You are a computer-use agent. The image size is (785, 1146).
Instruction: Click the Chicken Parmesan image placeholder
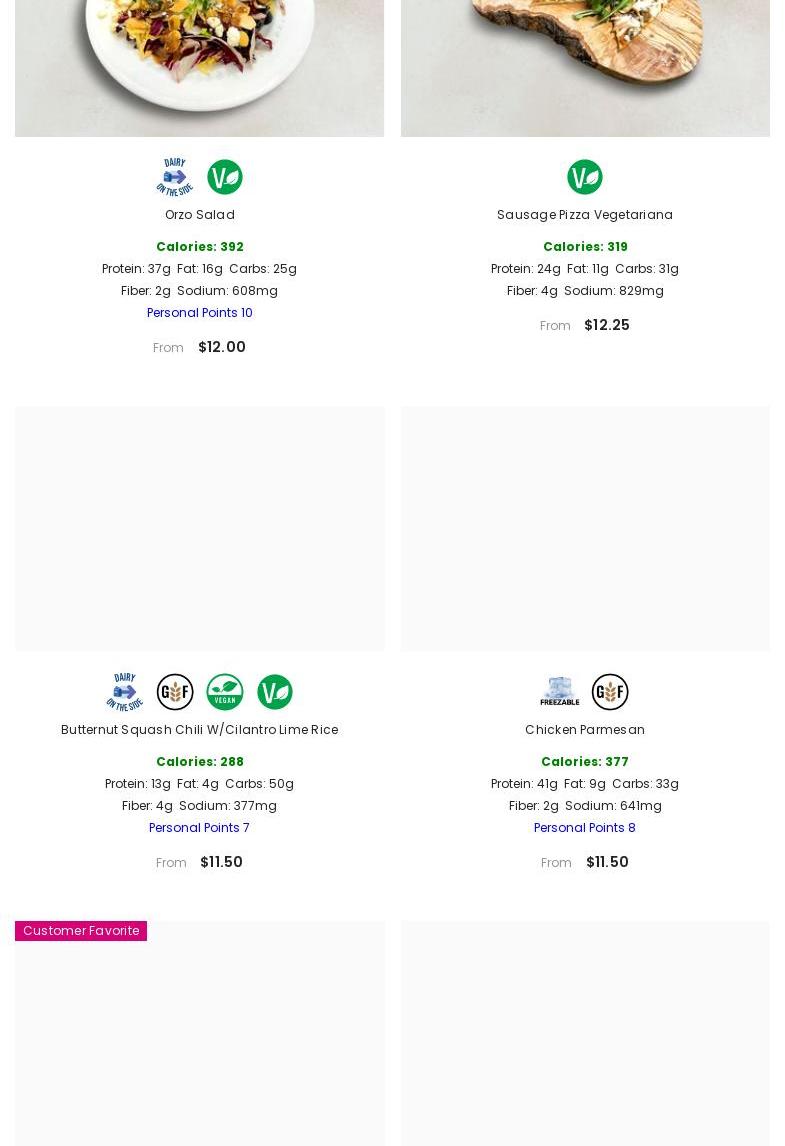click(x=585, y=528)
